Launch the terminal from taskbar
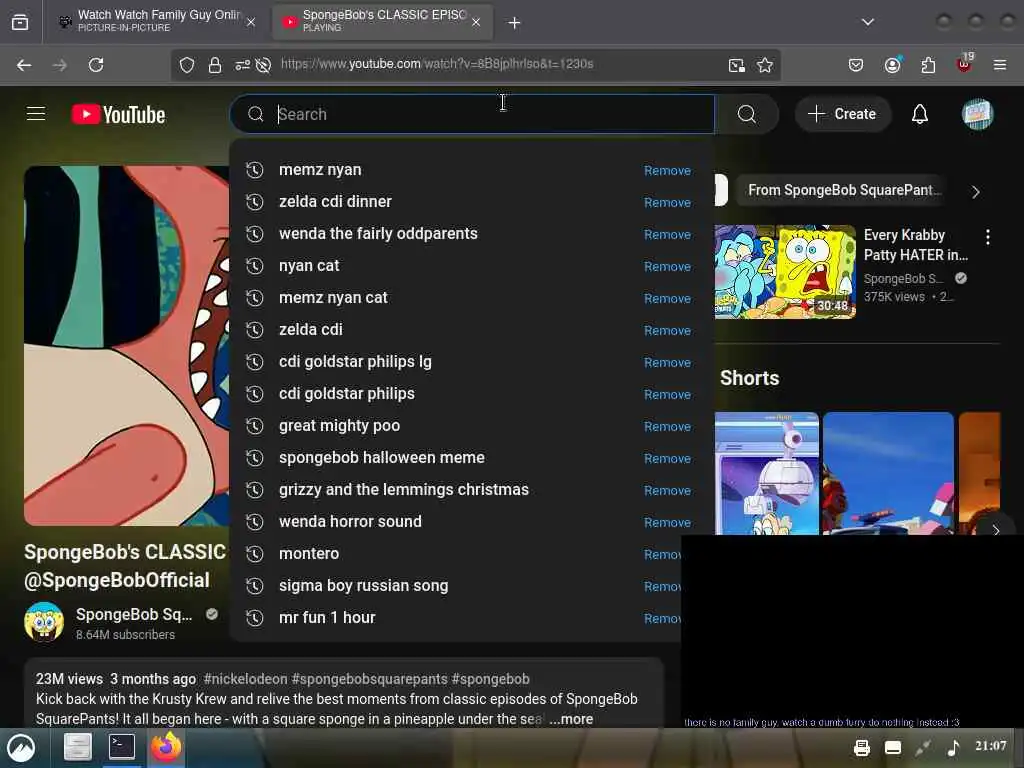This screenshot has width=1024, height=768. (122, 747)
